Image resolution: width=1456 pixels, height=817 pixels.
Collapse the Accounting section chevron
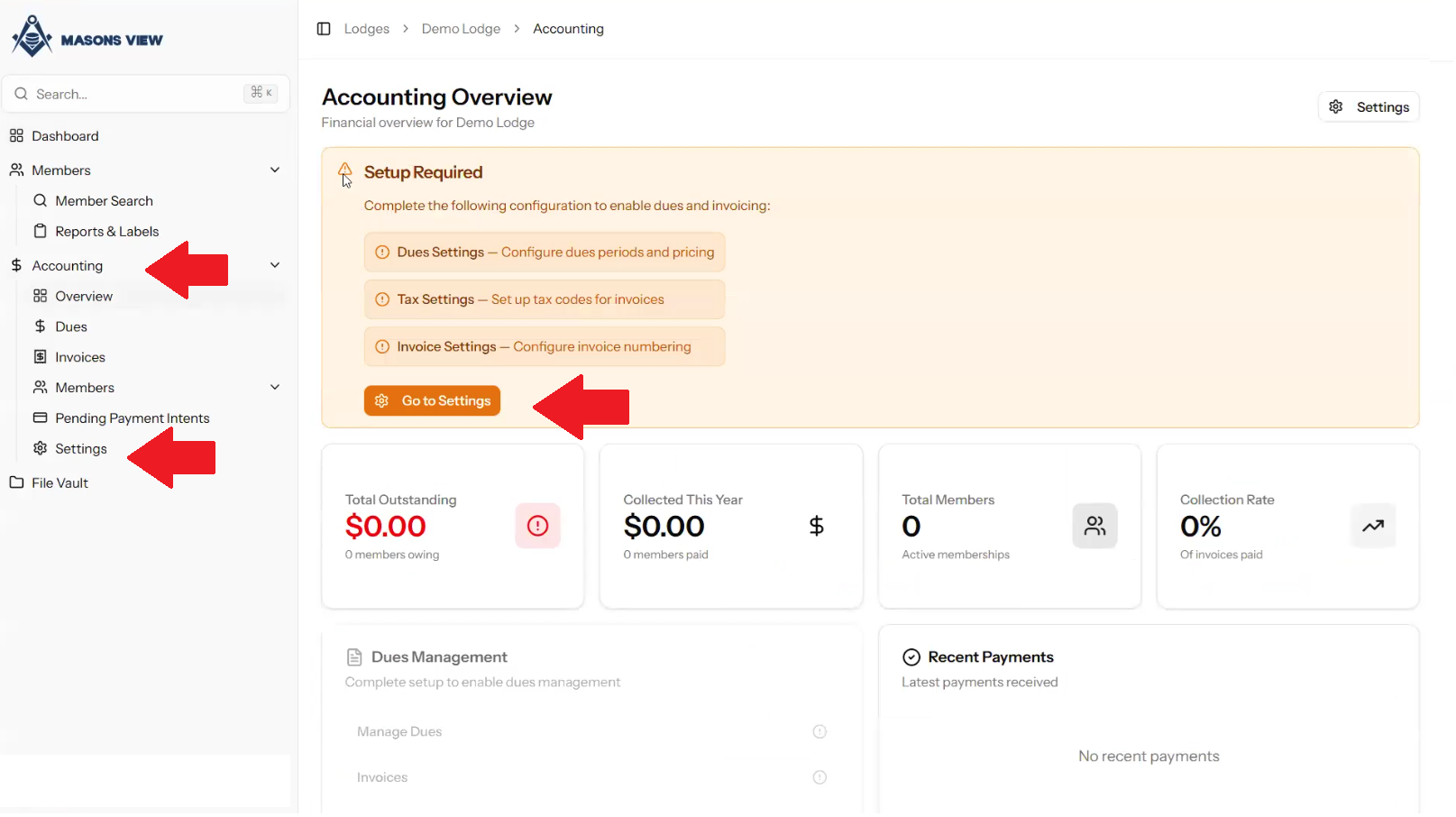point(275,266)
